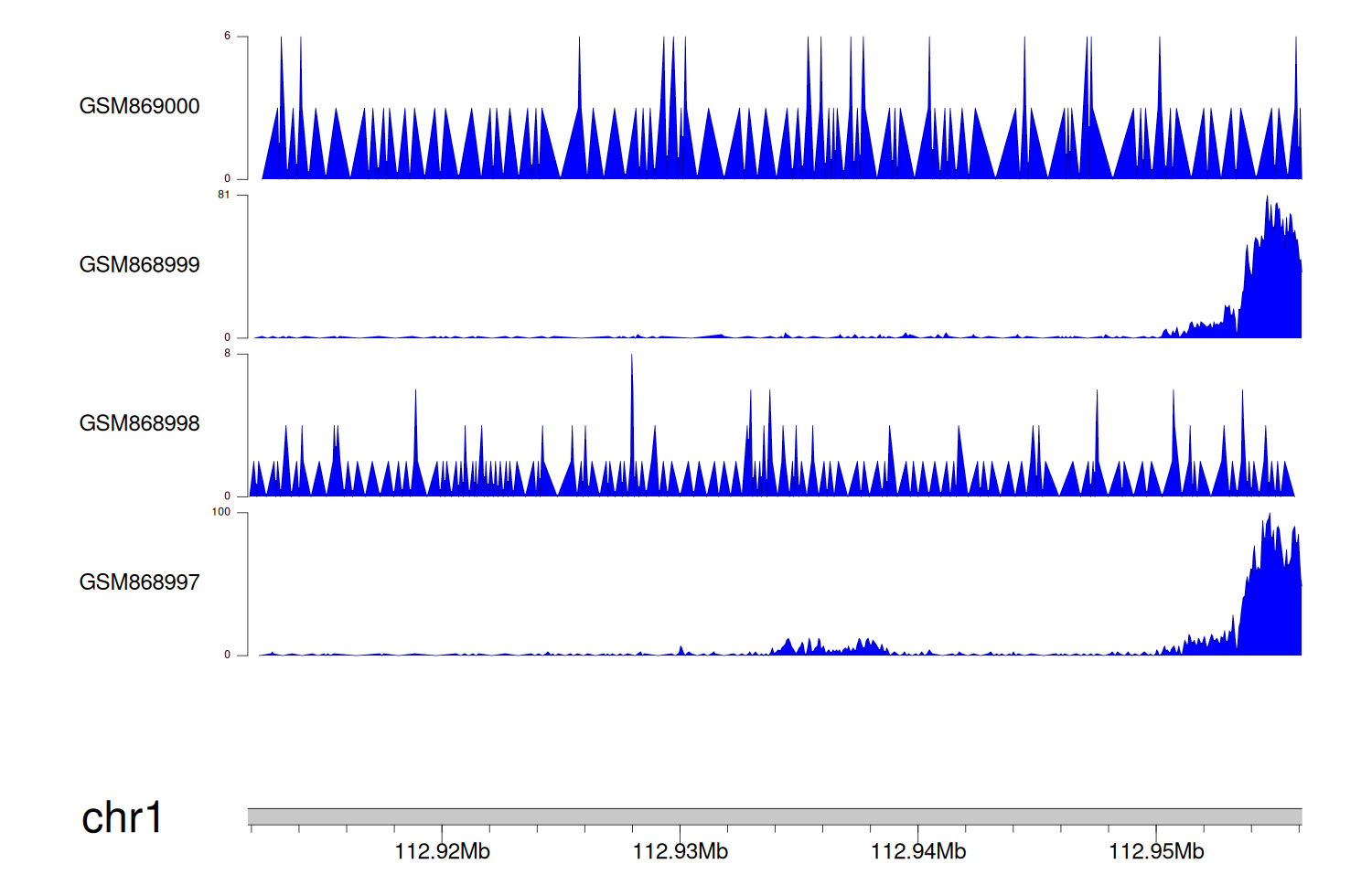Click the large right-side peak in GSM868997

pos(1271,594)
